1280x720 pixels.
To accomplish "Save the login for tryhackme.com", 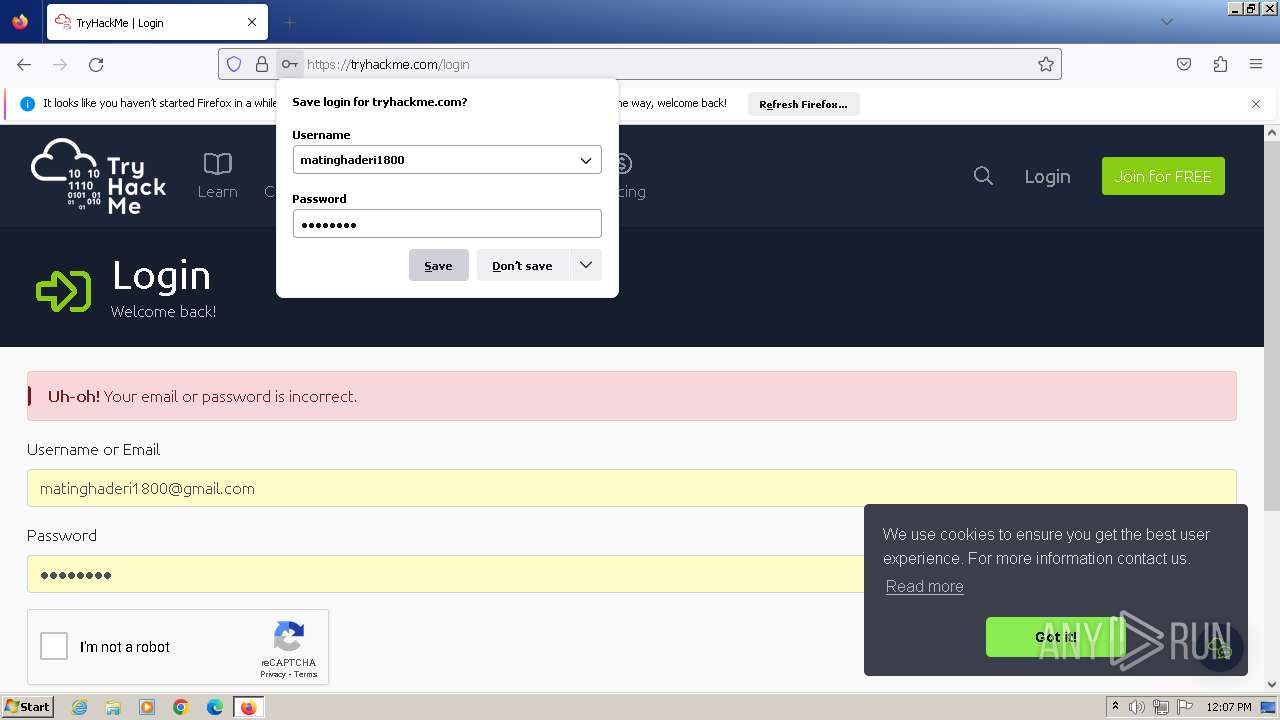I will tap(438, 265).
